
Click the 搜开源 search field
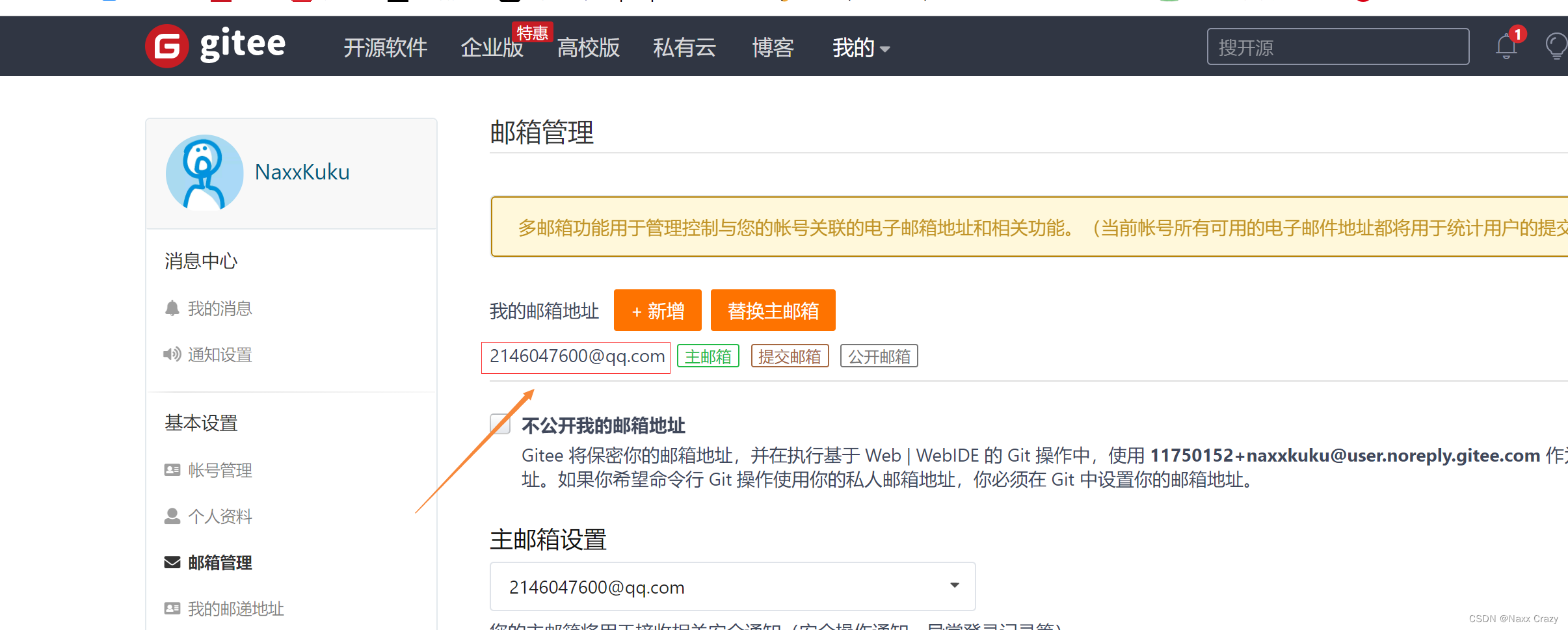click(1338, 46)
